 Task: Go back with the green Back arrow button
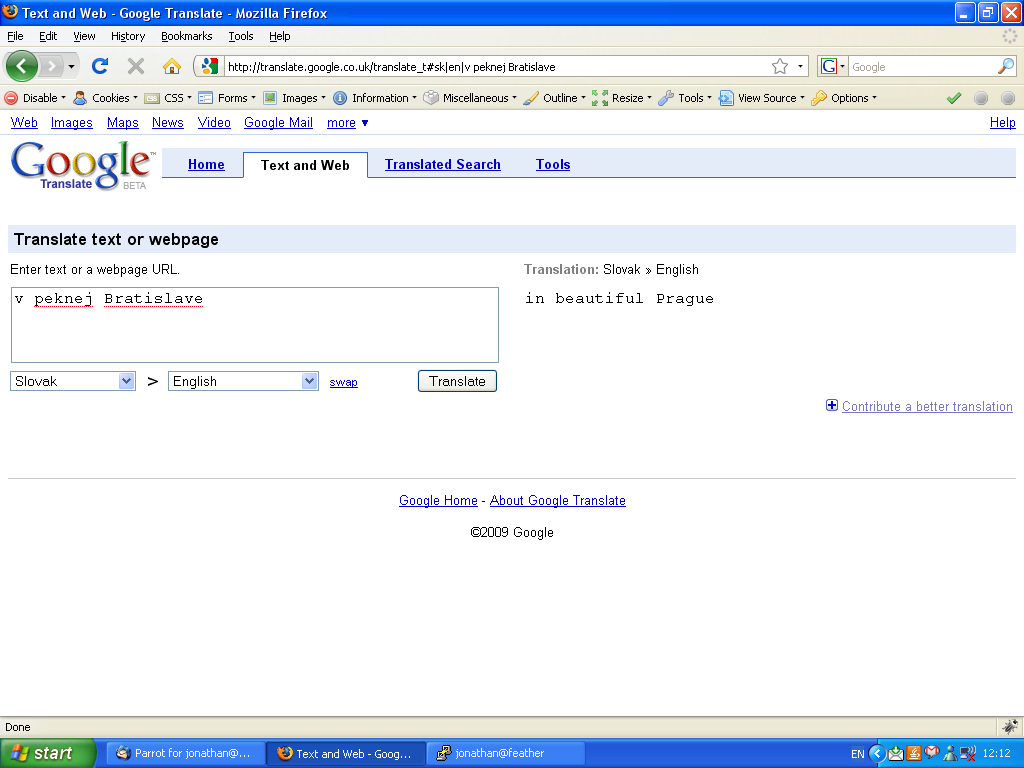pyautogui.click(x=22, y=66)
